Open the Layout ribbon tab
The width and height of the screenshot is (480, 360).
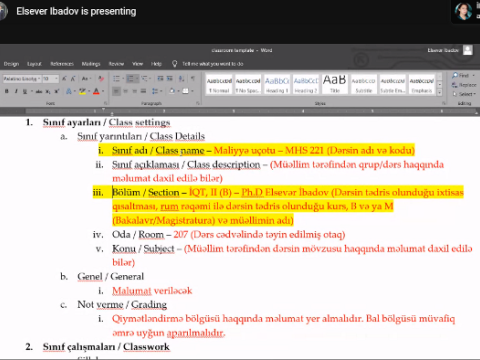34,64
